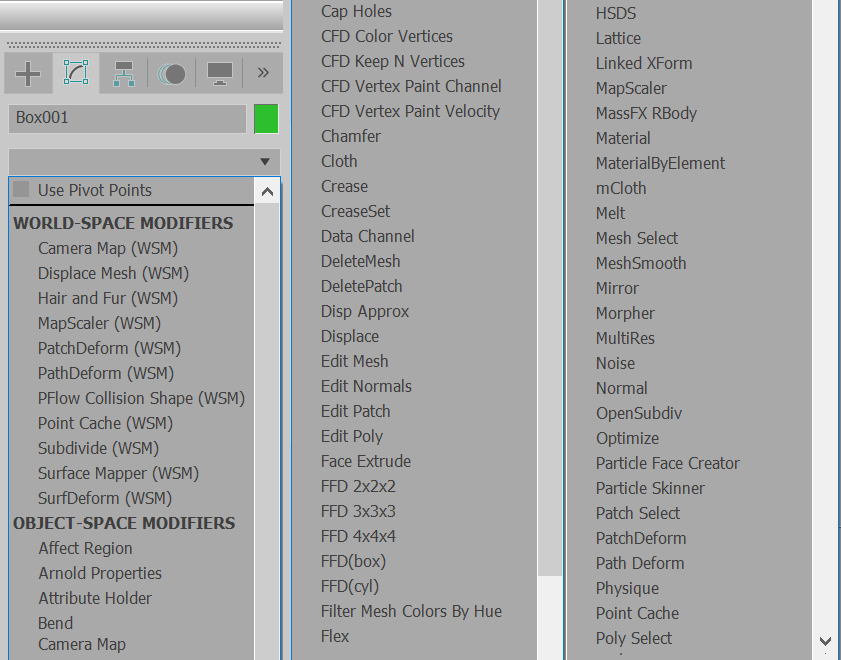Select PatchDeform (WSM) entry
This screenshot has width=841, height=660.
(109, 348)
